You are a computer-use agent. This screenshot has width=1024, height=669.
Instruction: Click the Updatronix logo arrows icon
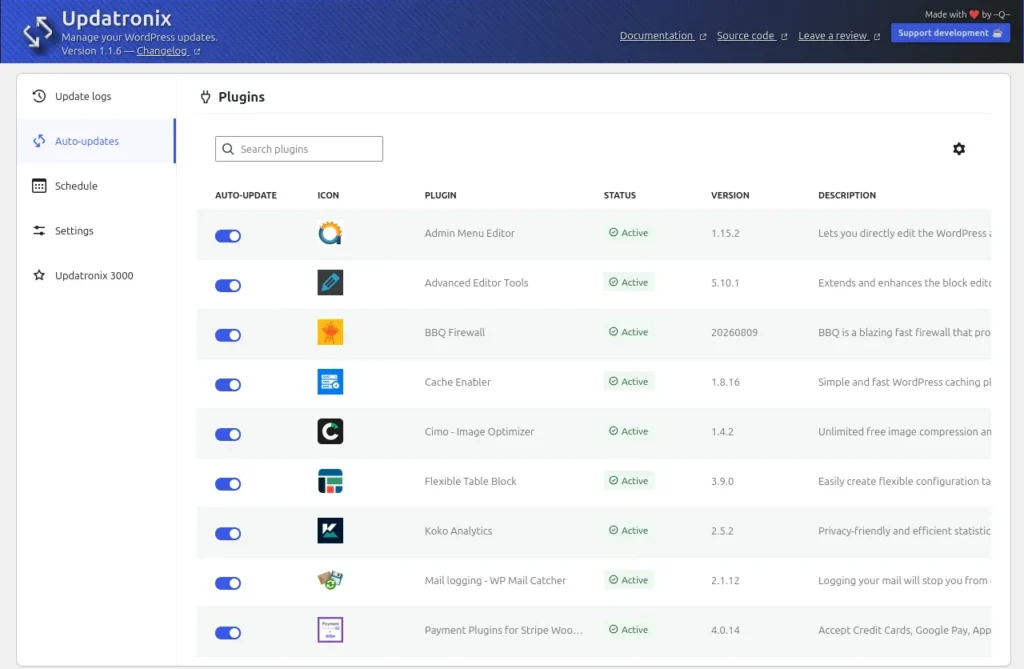click(x=38, y=31)
